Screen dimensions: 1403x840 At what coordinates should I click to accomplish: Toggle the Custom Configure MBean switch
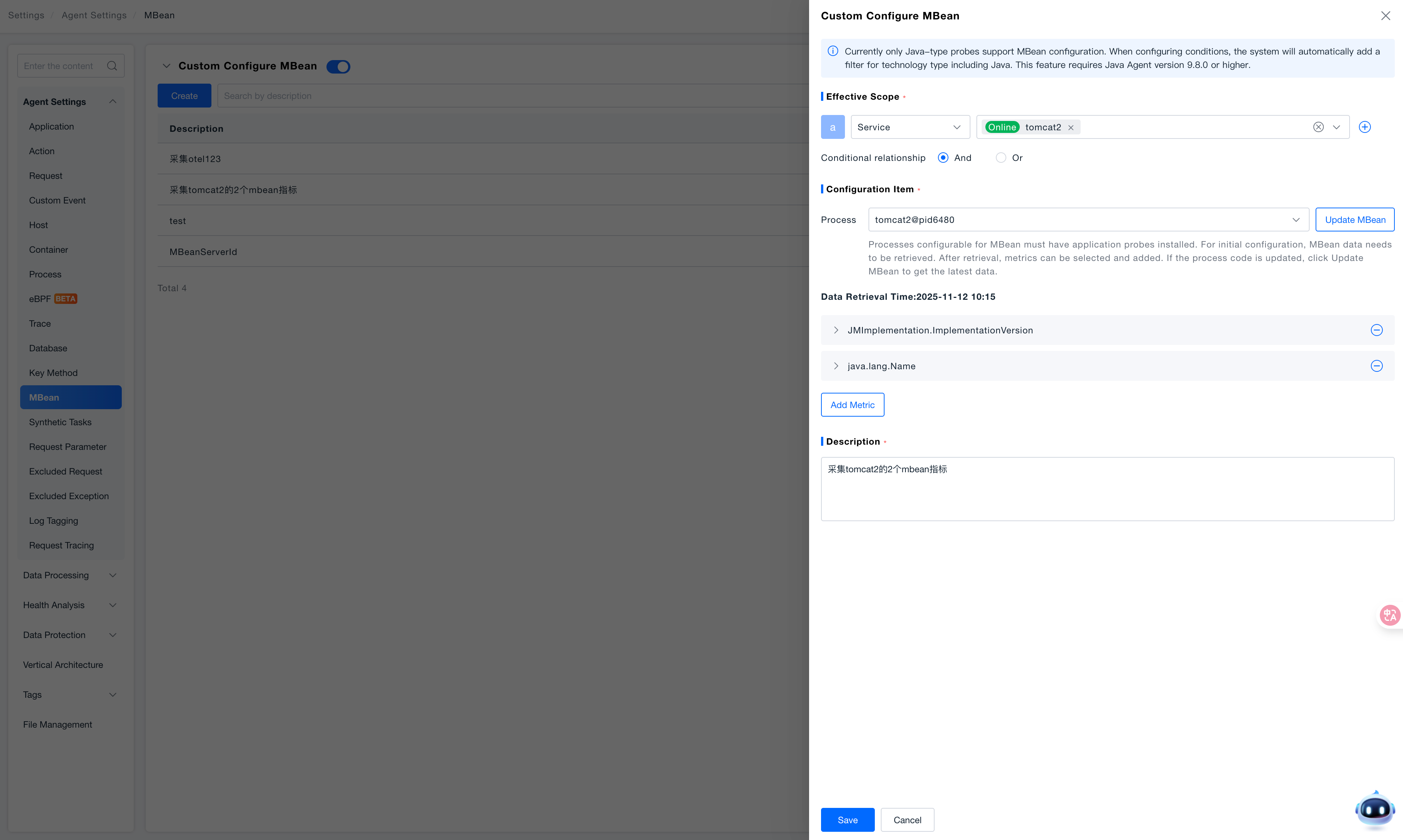(338, 66)
